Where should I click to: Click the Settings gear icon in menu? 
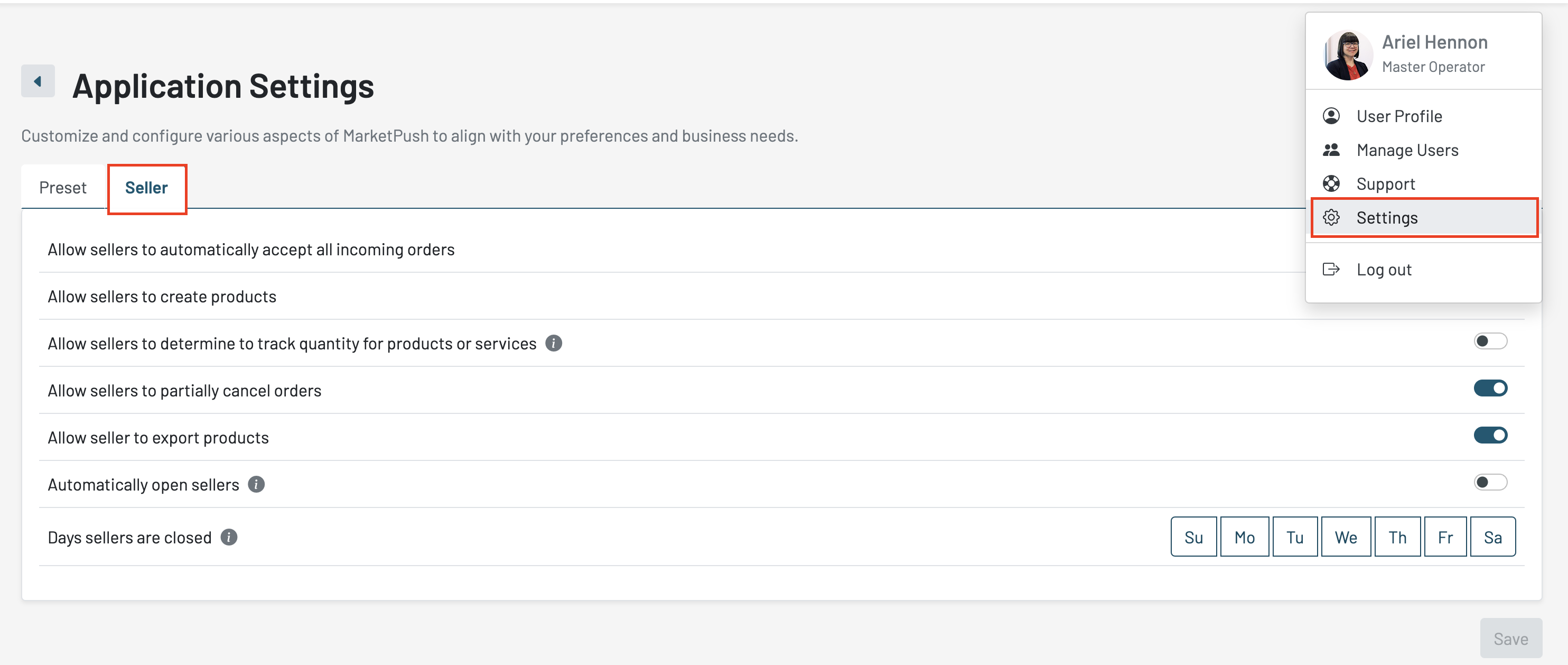click(x=1331, y=217)
